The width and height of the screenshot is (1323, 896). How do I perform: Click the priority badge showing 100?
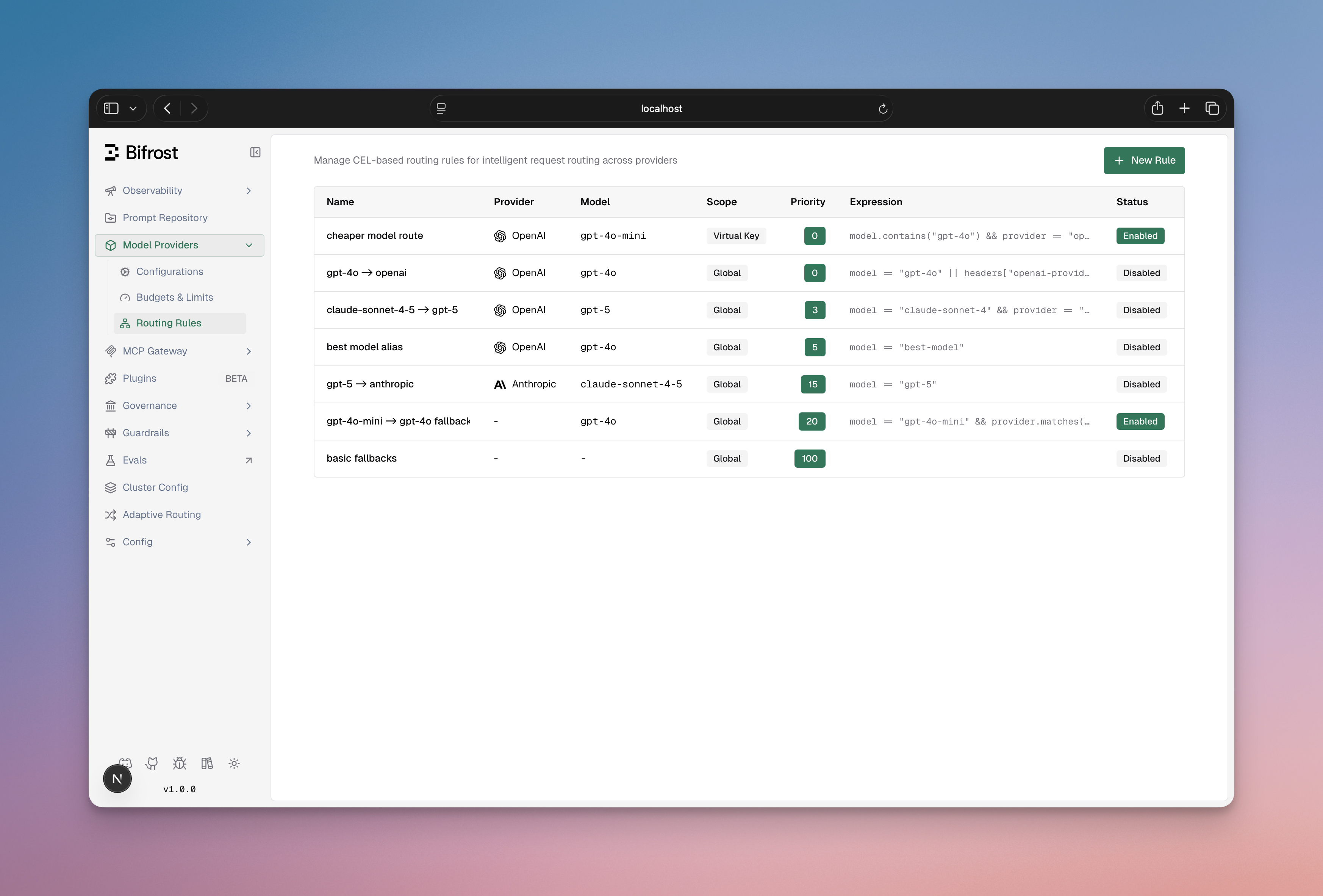point(810,459)
